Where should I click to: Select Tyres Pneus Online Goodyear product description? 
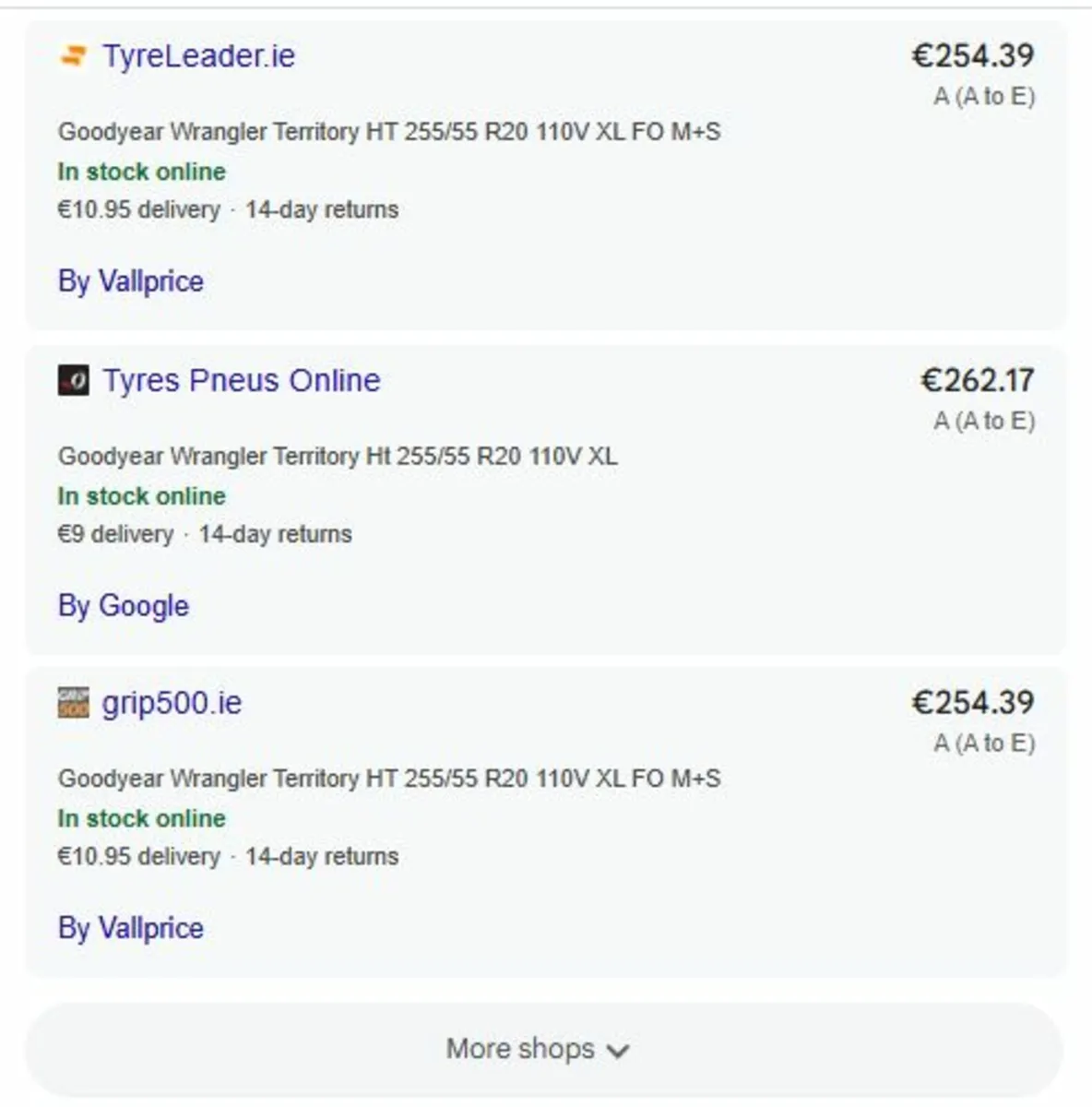tap(338, 457)
